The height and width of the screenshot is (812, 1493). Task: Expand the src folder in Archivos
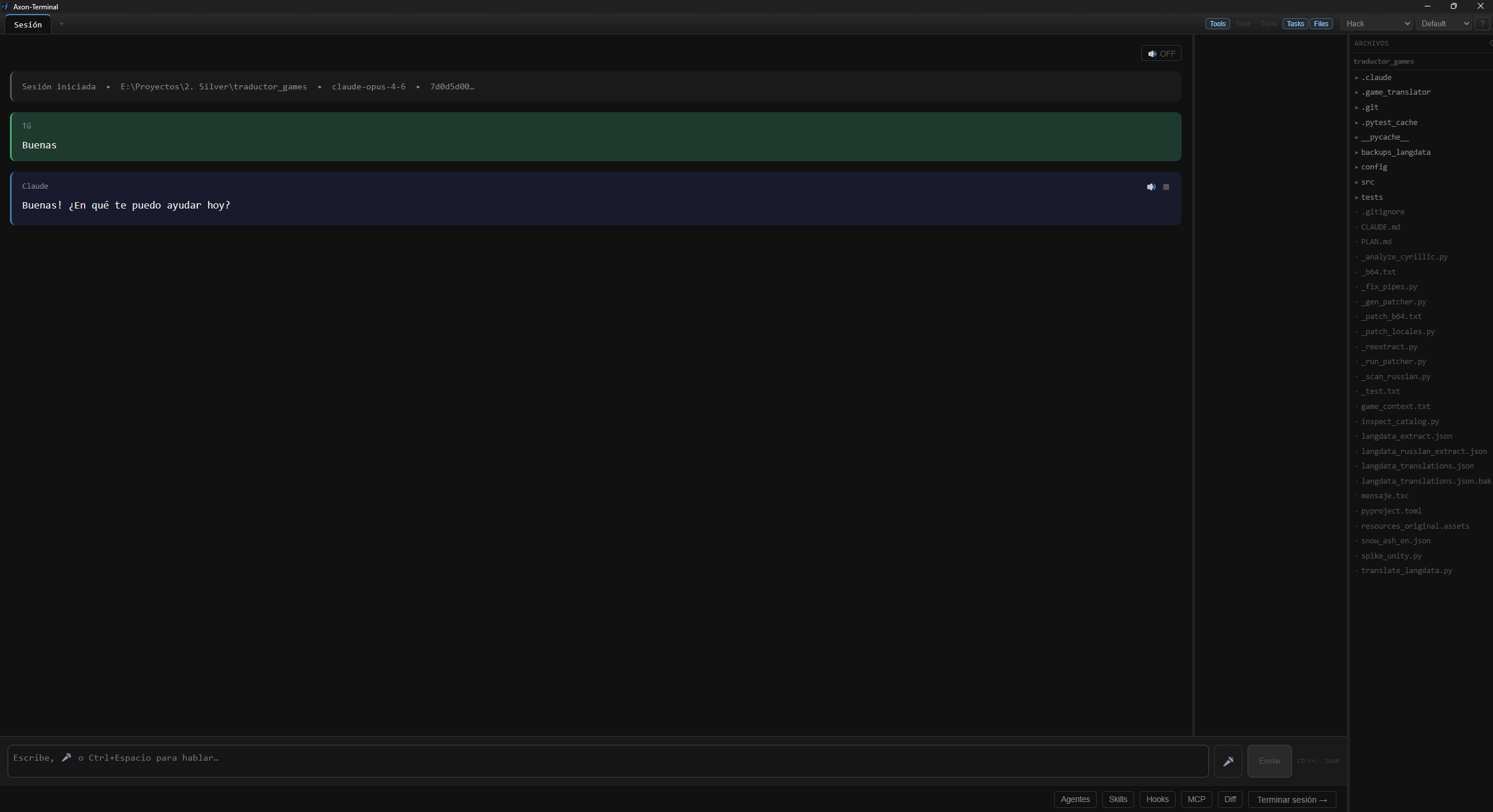(x=1367, y=182)
